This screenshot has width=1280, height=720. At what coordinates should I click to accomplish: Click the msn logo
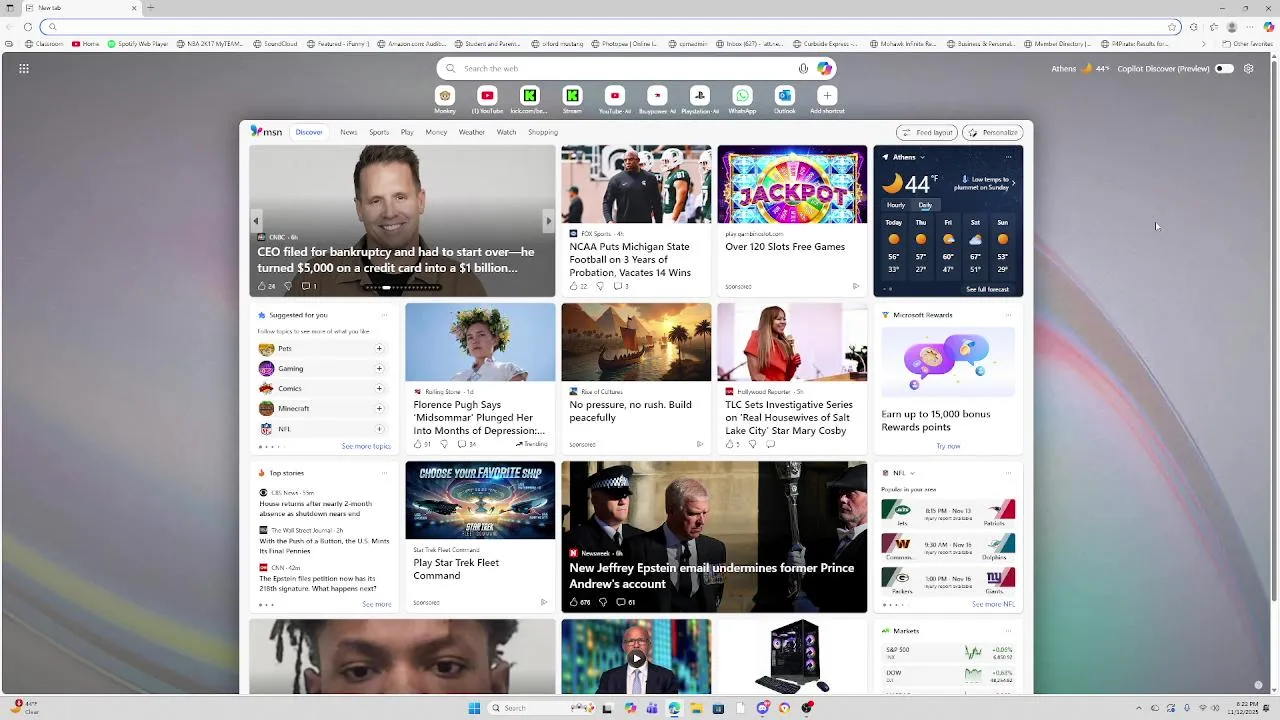(x=266, y=132)
